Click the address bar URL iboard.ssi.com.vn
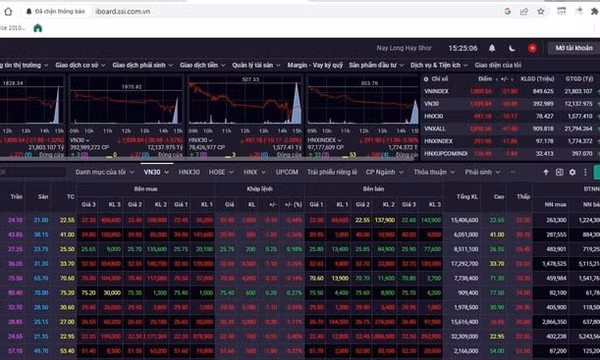Image resolution: width=600 pixels, height=360 pixels. (x=123, y=11)
